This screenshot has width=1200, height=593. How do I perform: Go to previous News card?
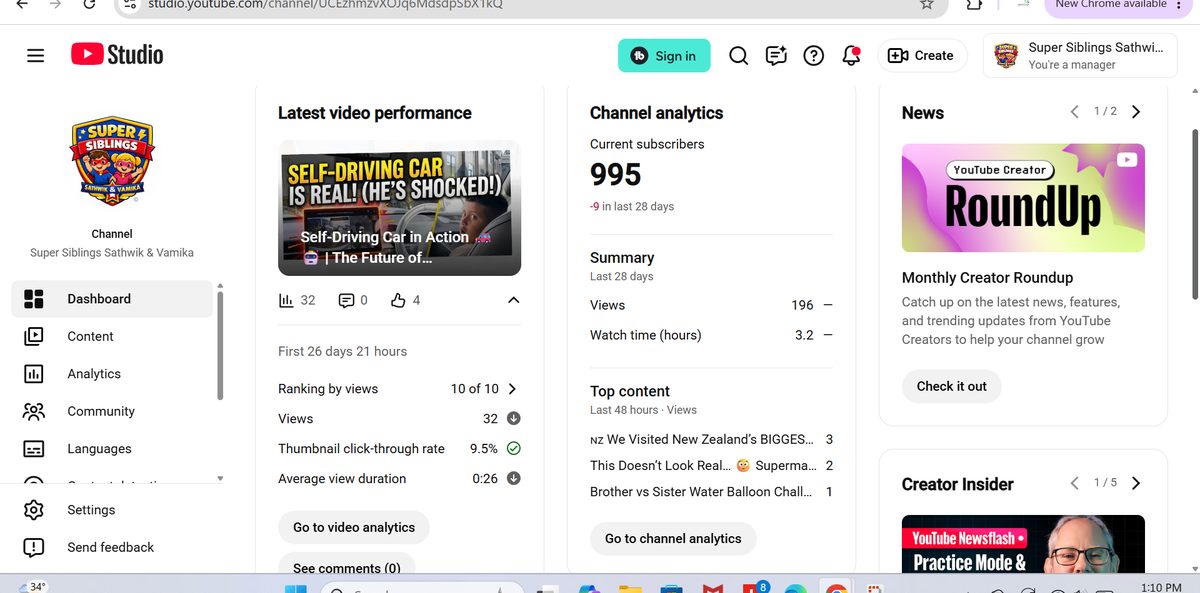(1074, 112)
